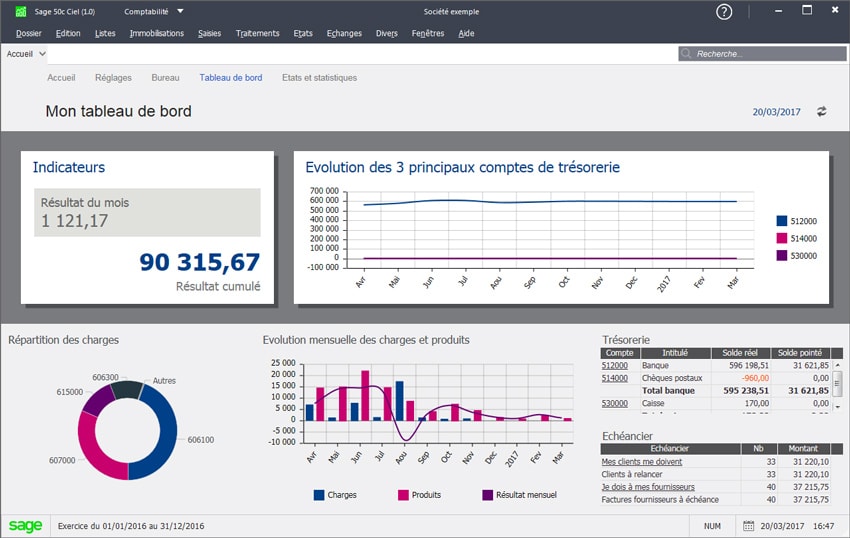
Task: Open account 514000 link in Trésorerie
Action: (x=615, y=378)
